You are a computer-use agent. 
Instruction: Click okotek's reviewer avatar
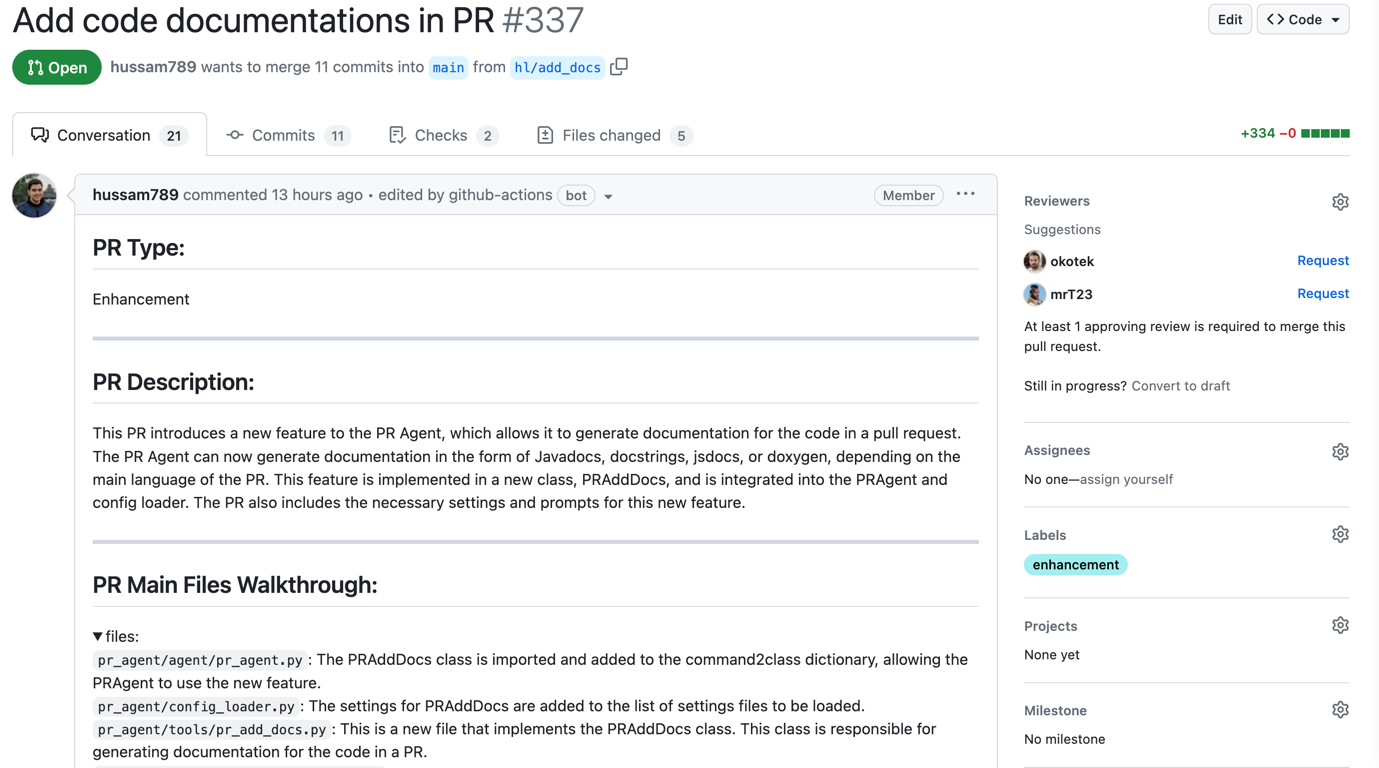1035,261
